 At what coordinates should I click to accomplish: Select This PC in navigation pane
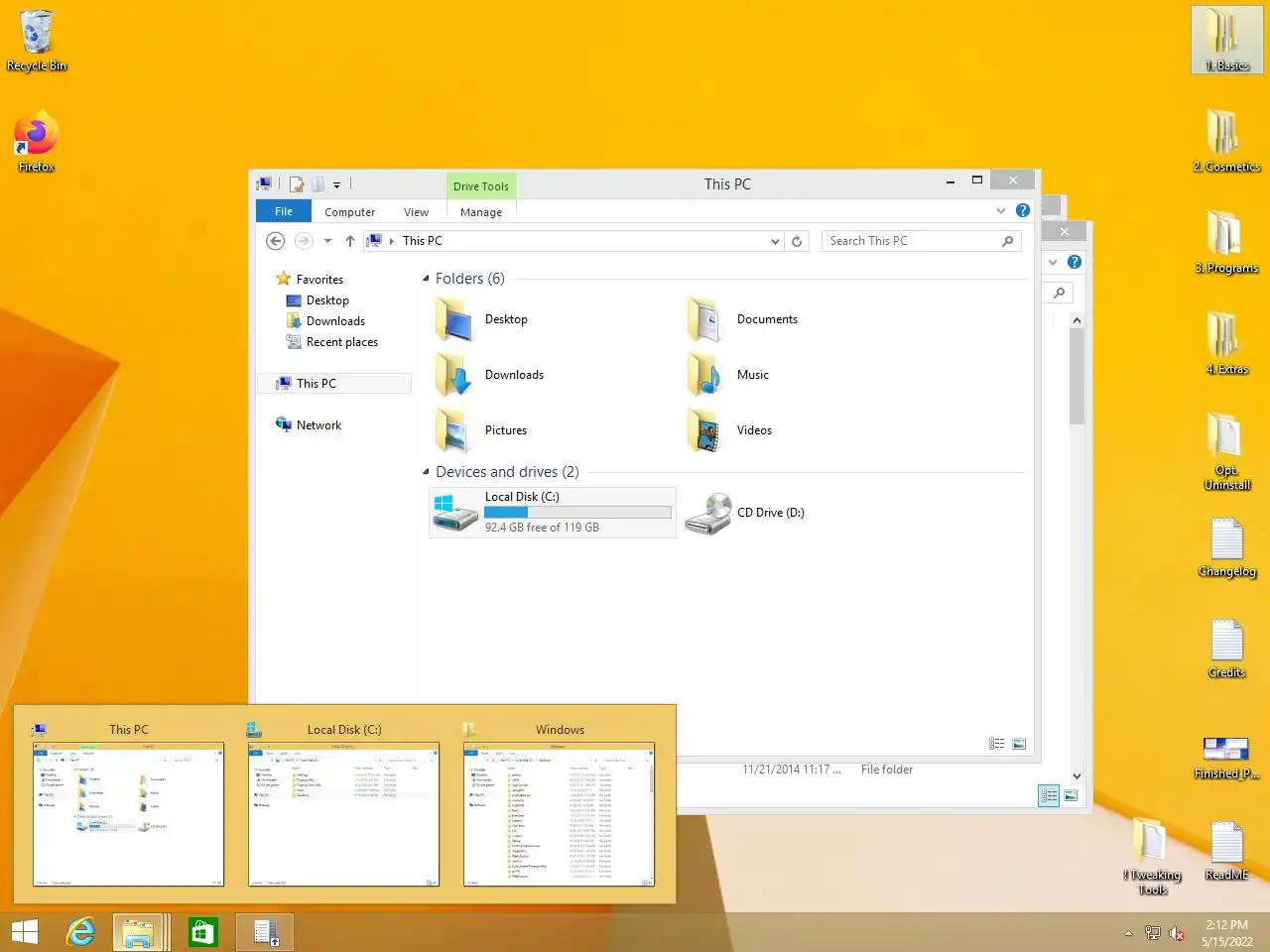(x=334, y=384)
